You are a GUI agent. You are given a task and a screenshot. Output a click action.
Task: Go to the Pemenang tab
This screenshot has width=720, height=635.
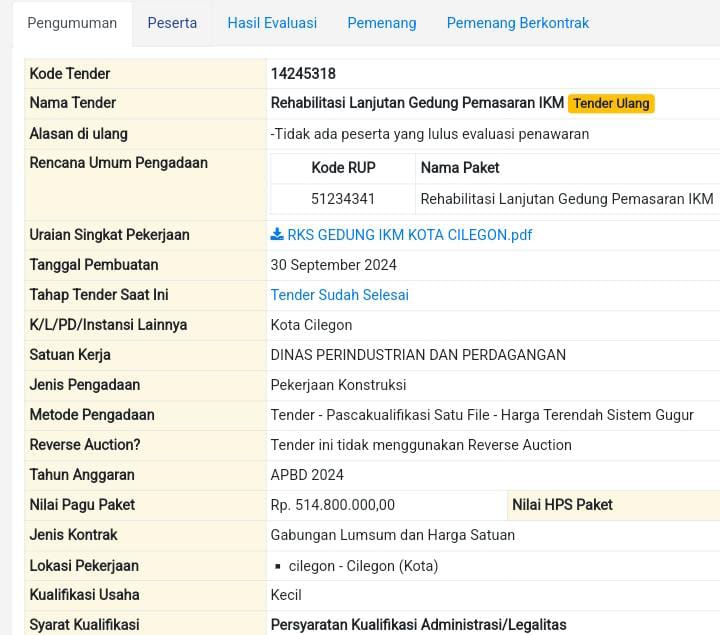point(382,23)
